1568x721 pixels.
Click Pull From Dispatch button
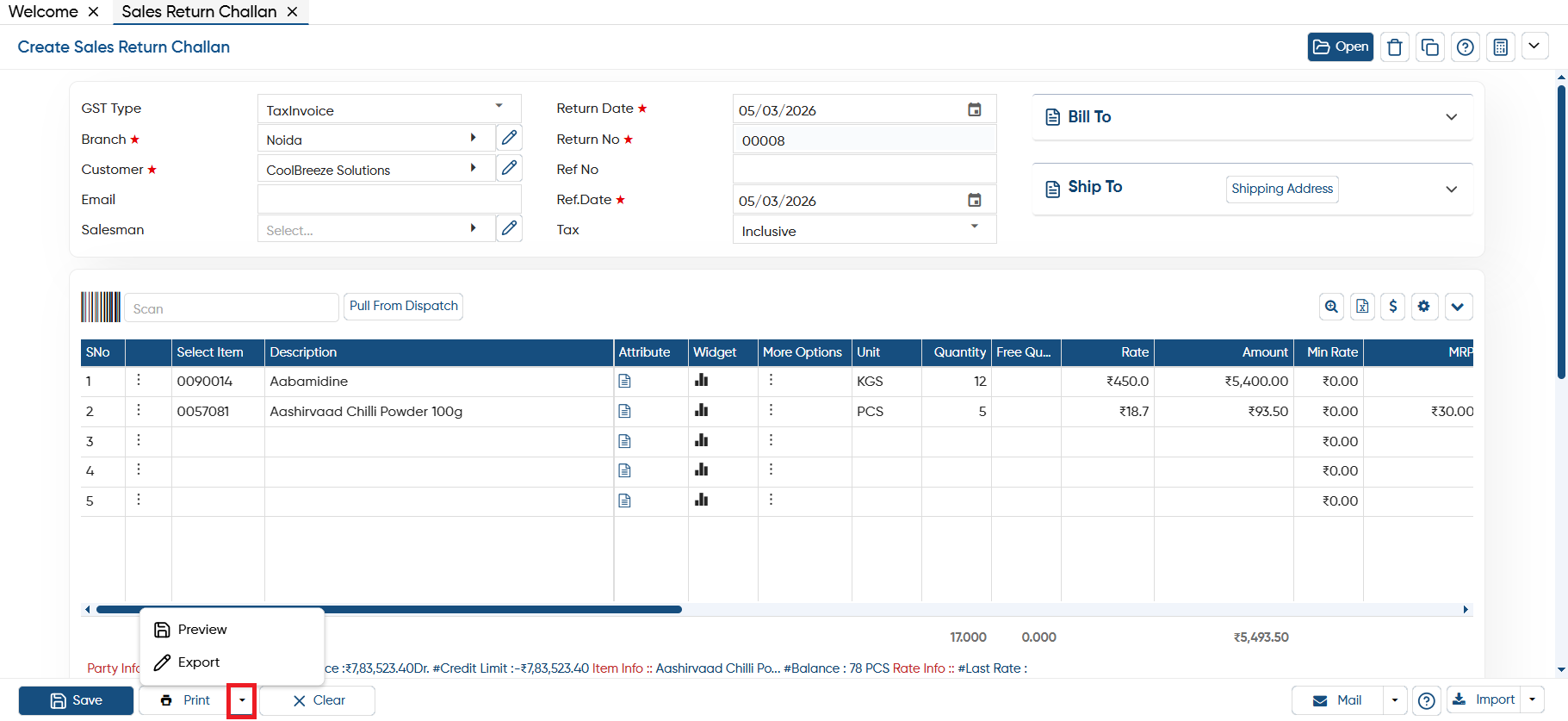pyautogui.click(x=404, y=307)
